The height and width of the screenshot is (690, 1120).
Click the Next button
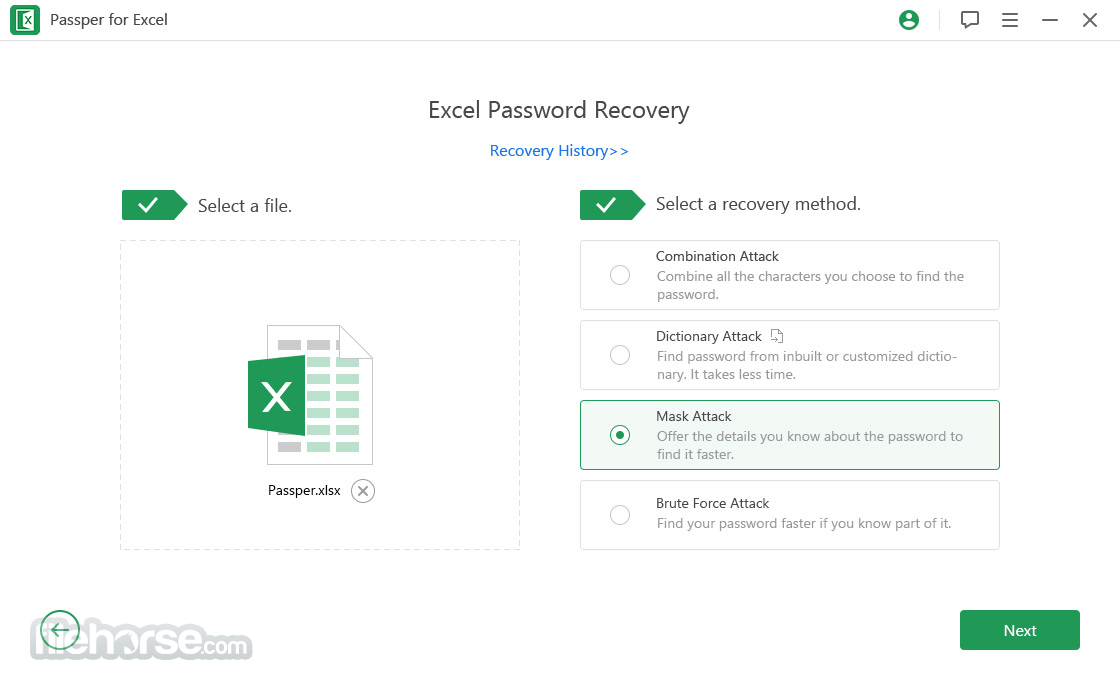pos(1019,630)
